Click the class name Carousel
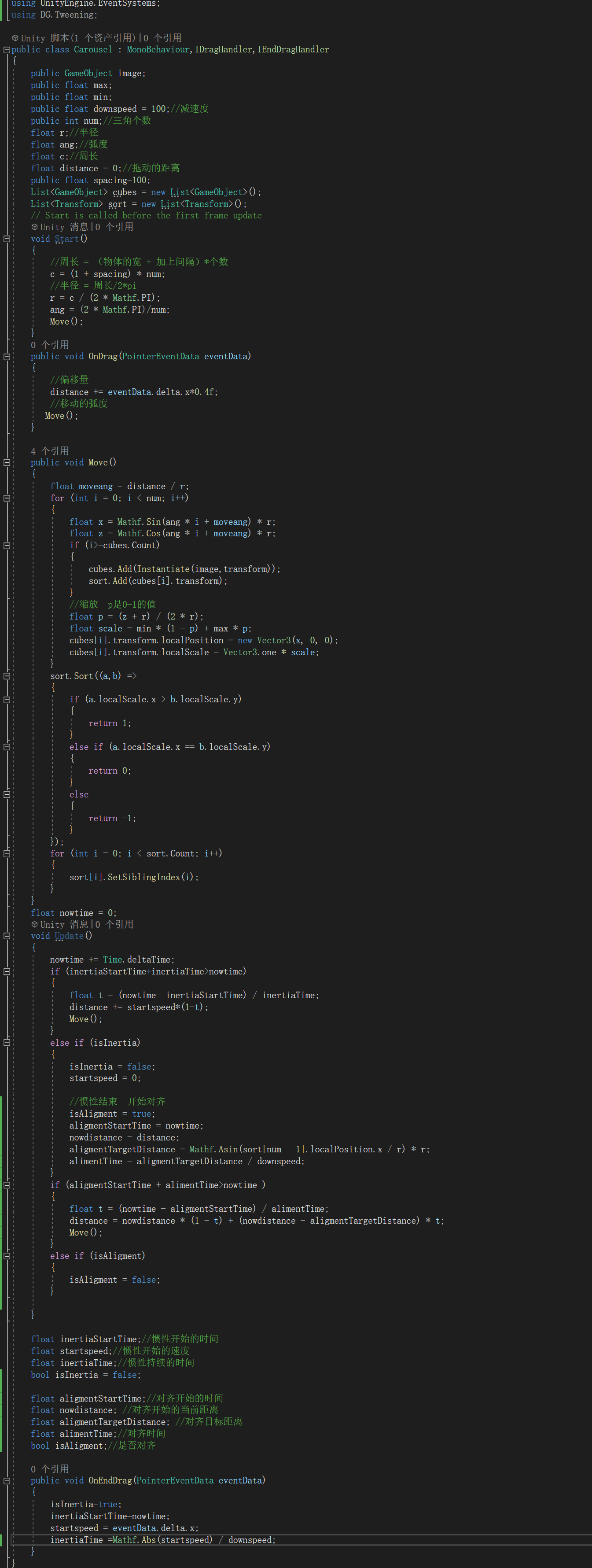Image resolution: width=592 pixels, height=1568 pixels. coord(93,50)
